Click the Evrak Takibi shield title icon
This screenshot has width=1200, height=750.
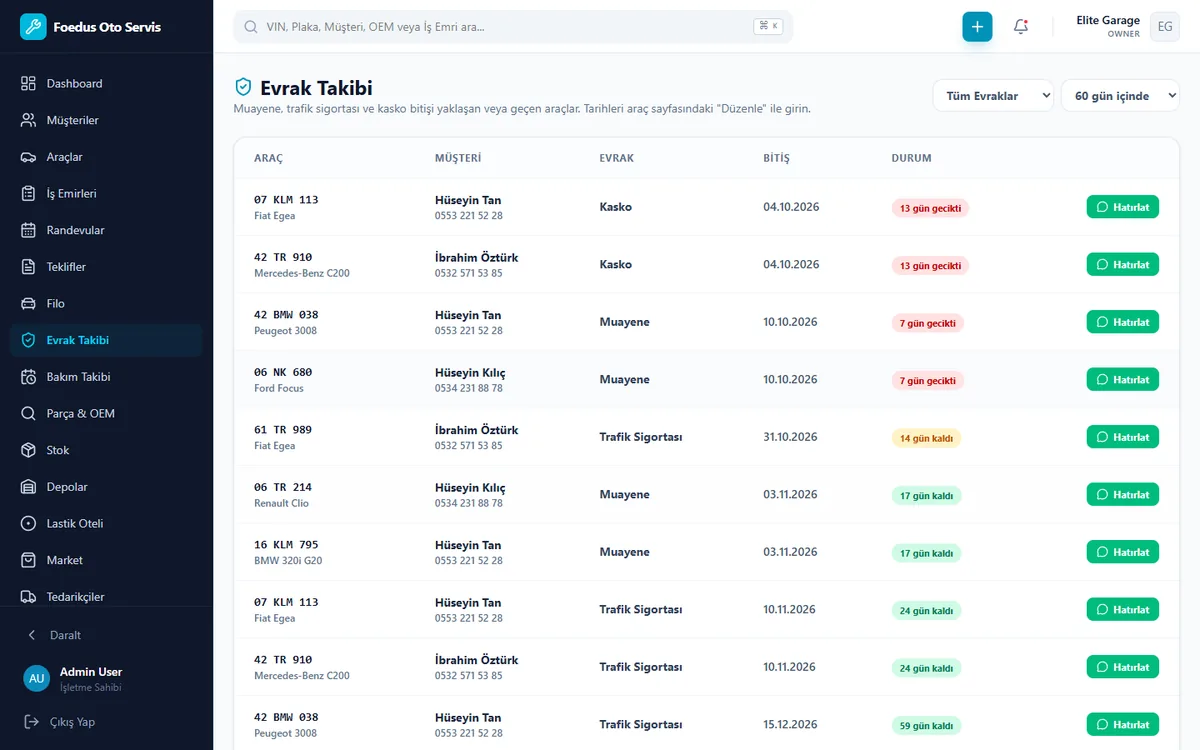click(243, 88)
